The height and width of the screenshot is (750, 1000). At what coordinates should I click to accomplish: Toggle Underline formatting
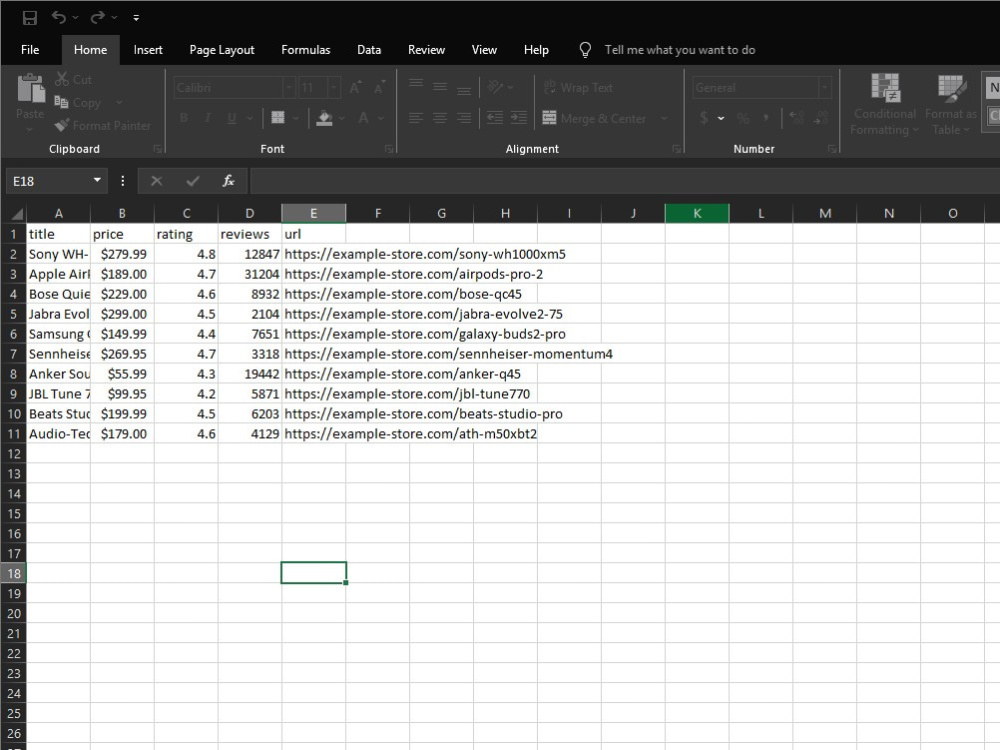point(232,118)
